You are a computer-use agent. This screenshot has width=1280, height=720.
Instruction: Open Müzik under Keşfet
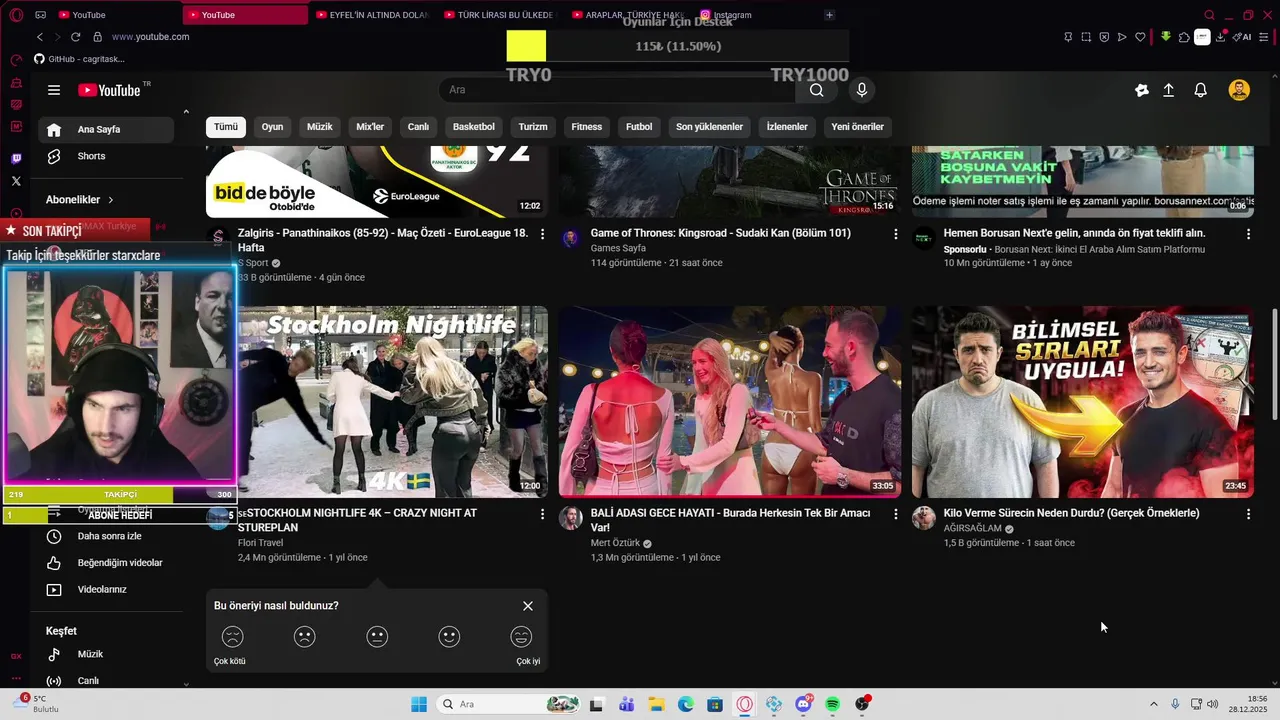pos(107,654)
